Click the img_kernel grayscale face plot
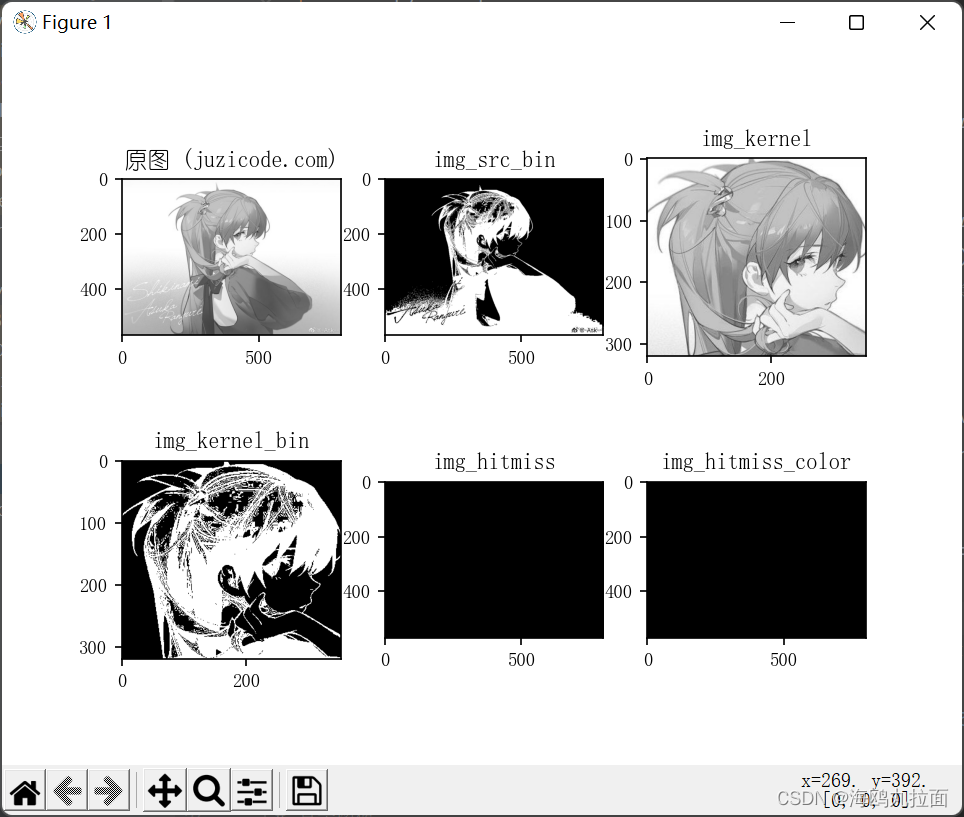 tap(757, 257)
